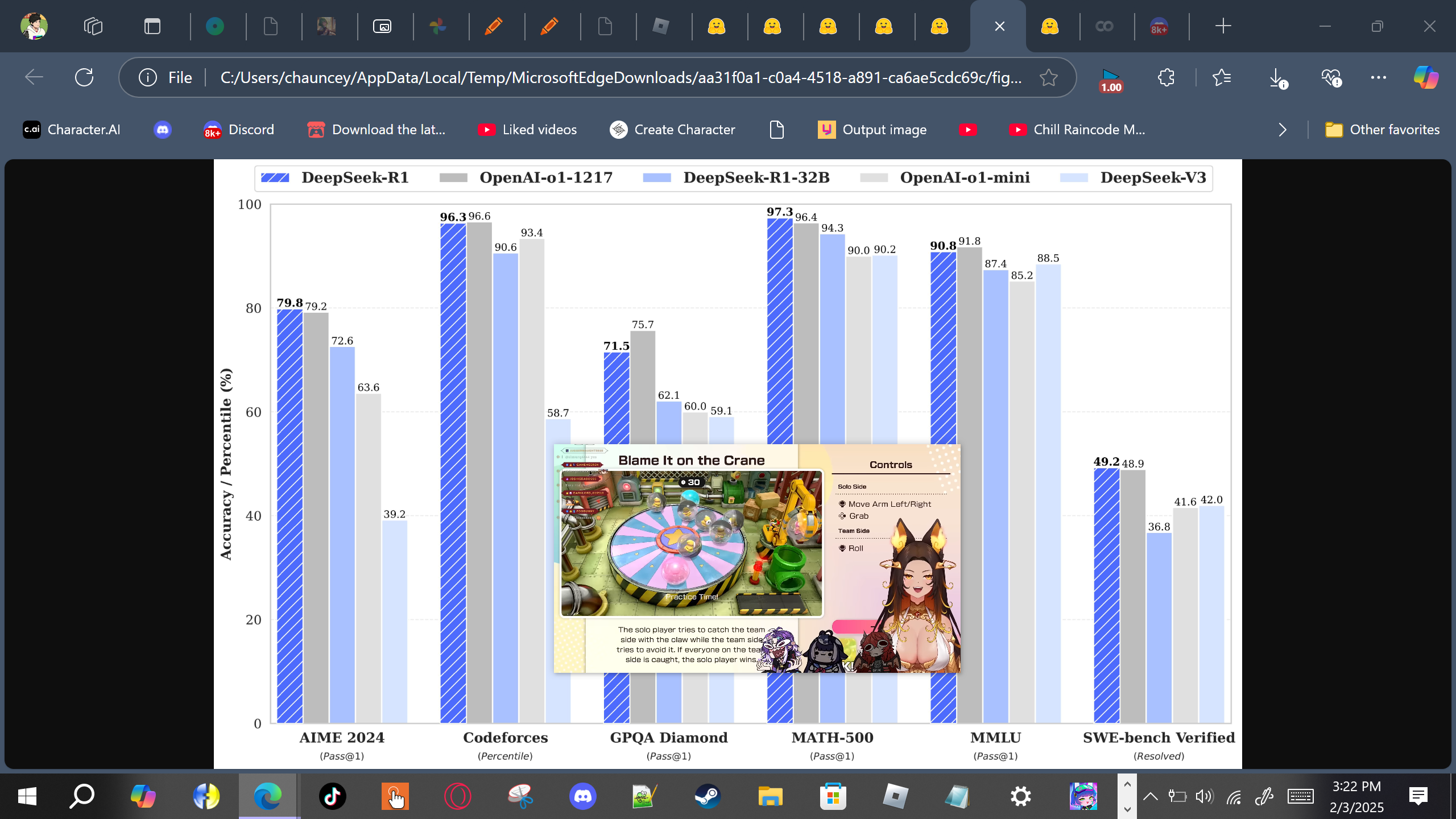Open the Extensions puzzle menu
Viewport: 1456px width, 819px height.
(1166, 77)
